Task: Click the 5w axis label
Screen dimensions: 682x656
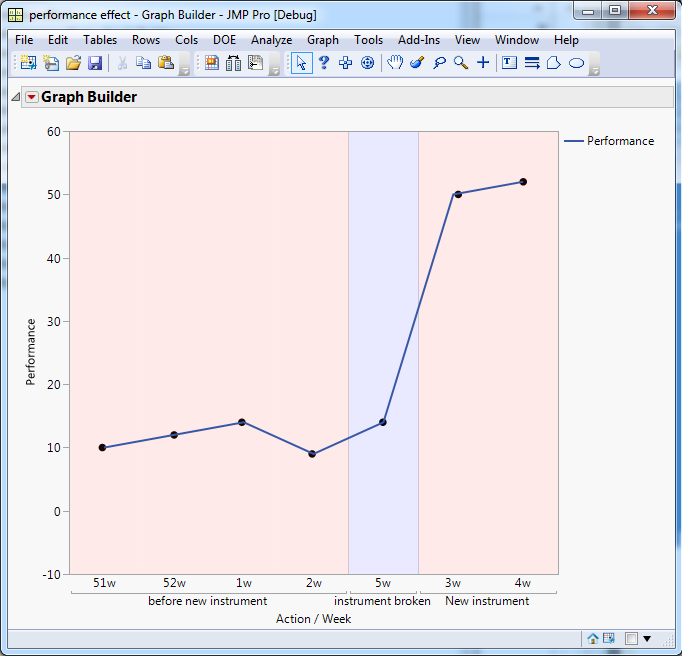Action: pos(383,583)
